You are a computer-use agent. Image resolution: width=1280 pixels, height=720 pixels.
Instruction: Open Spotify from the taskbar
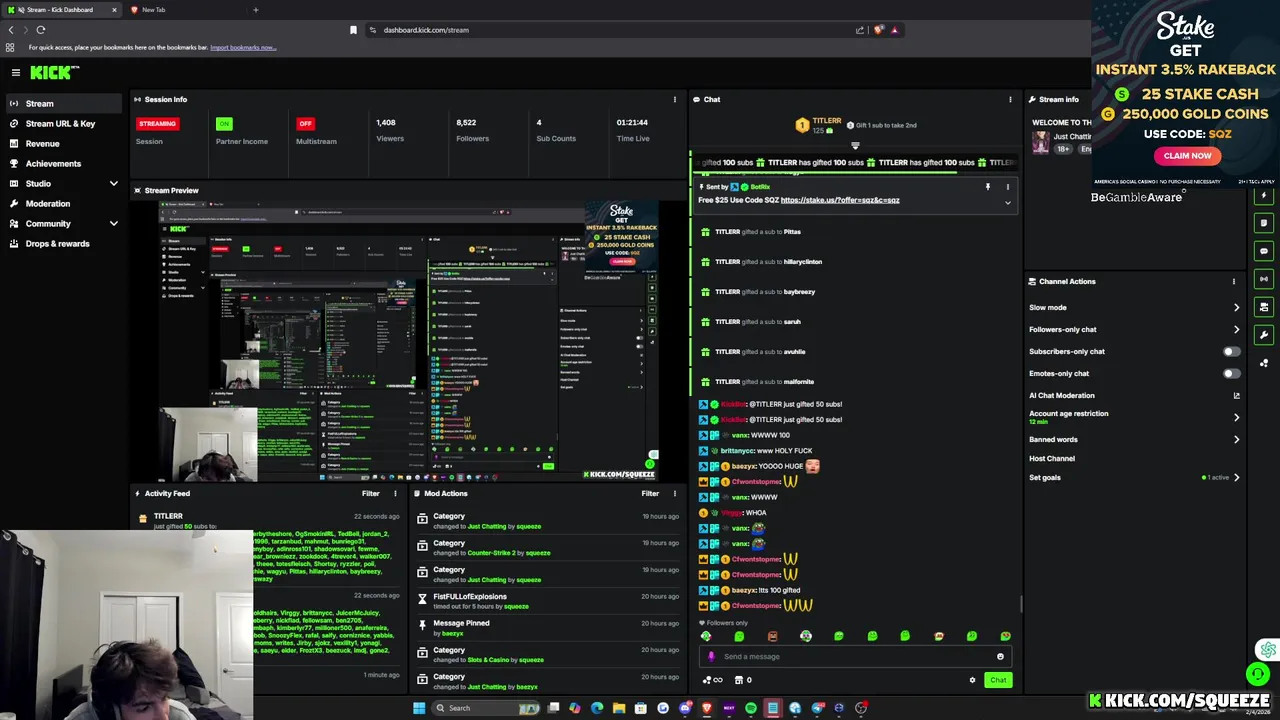point(751,708)
